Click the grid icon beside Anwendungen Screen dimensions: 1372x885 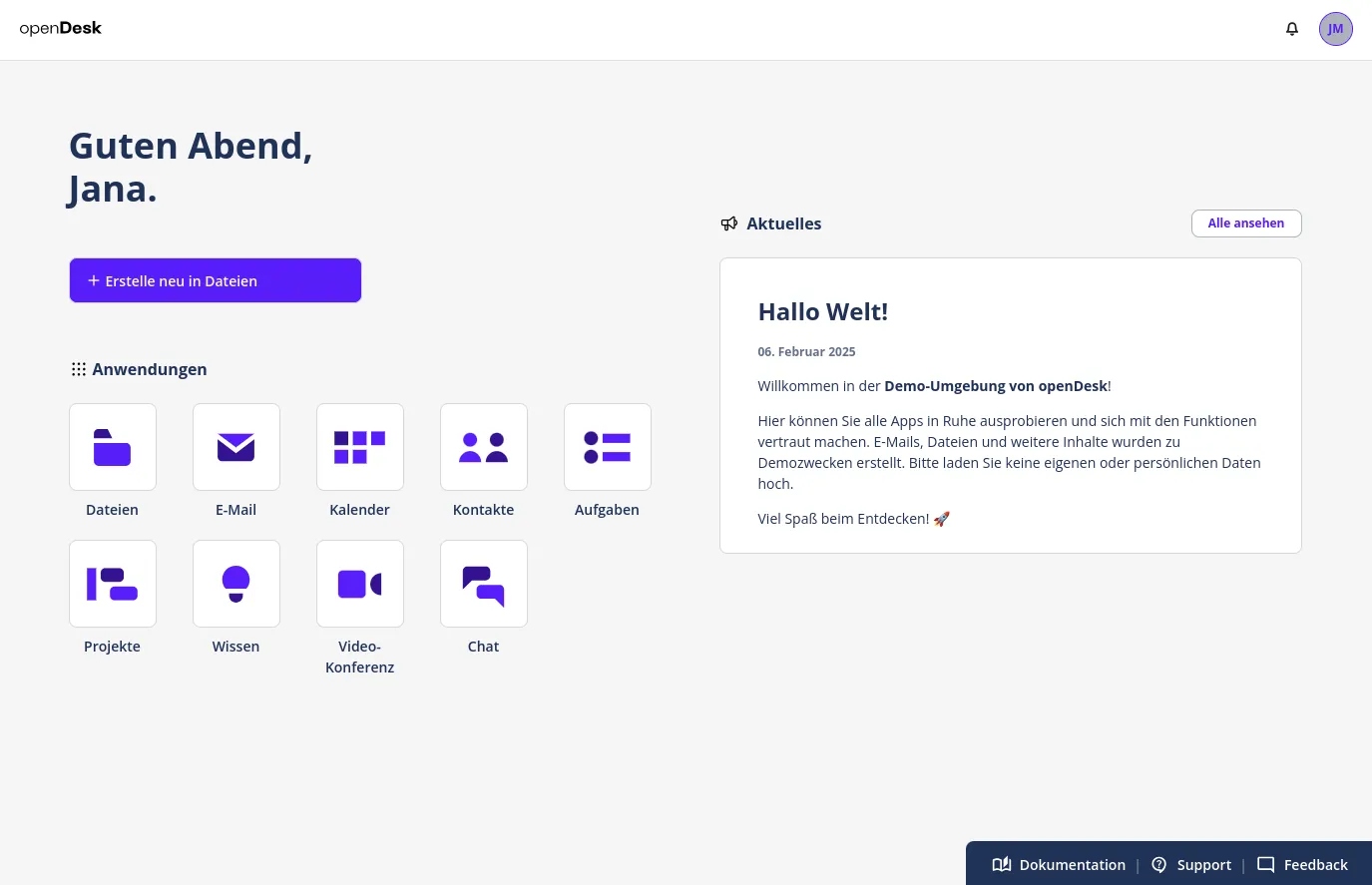tap(79, 369)
